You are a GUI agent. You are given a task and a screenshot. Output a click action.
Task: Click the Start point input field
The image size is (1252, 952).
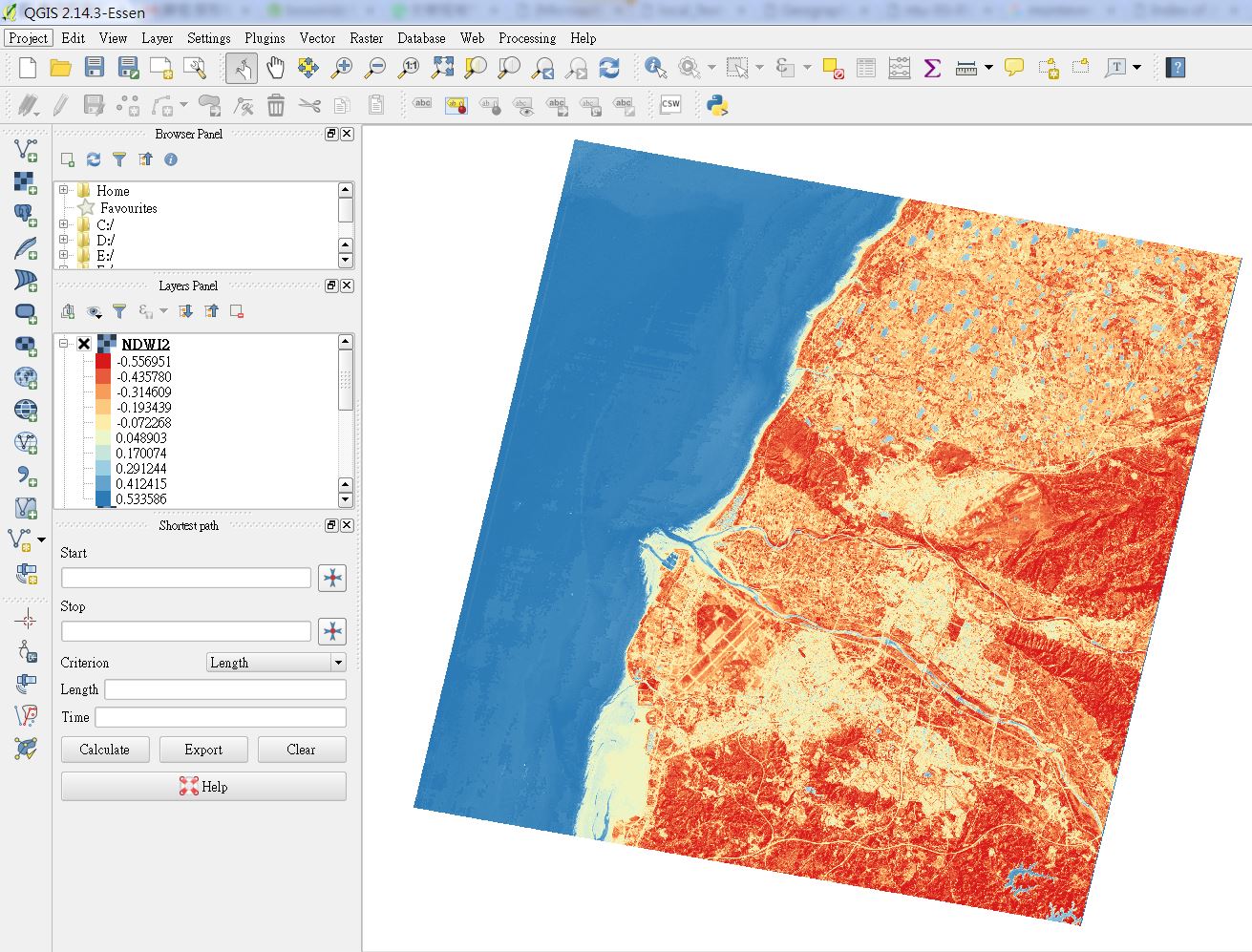tap(186, 578)
